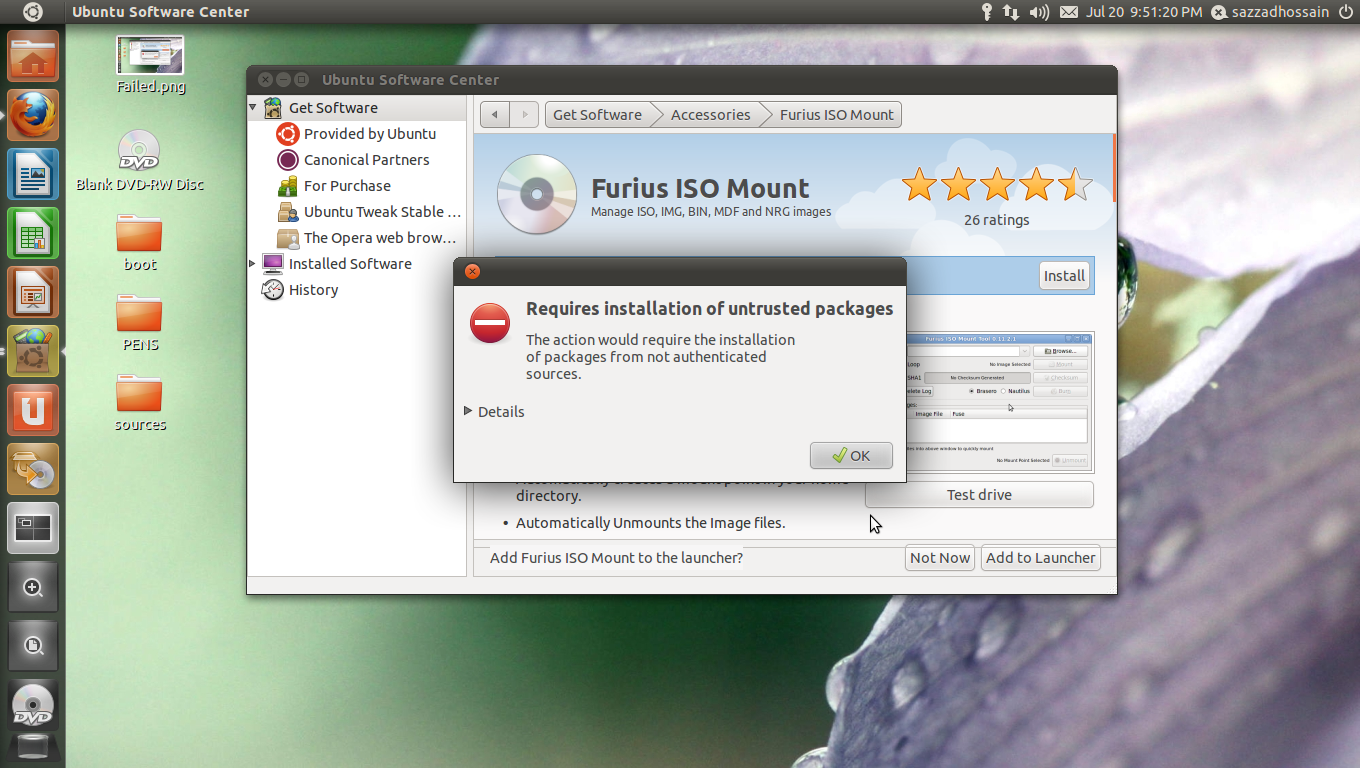
Task: Open Ubuntu One from launcher
Action: click(33, 411)
